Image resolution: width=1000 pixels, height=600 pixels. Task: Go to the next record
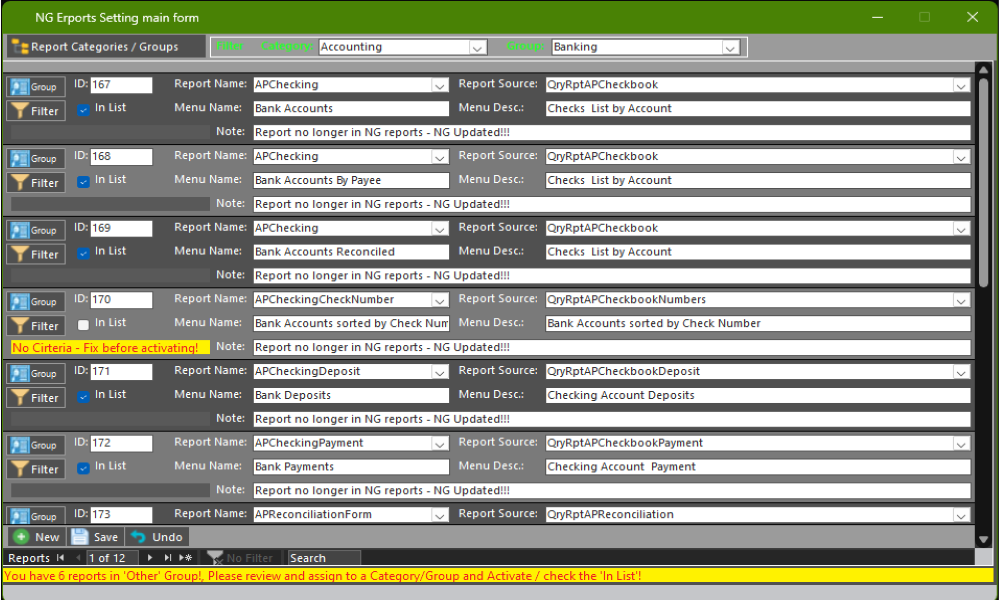click(151, 558)
